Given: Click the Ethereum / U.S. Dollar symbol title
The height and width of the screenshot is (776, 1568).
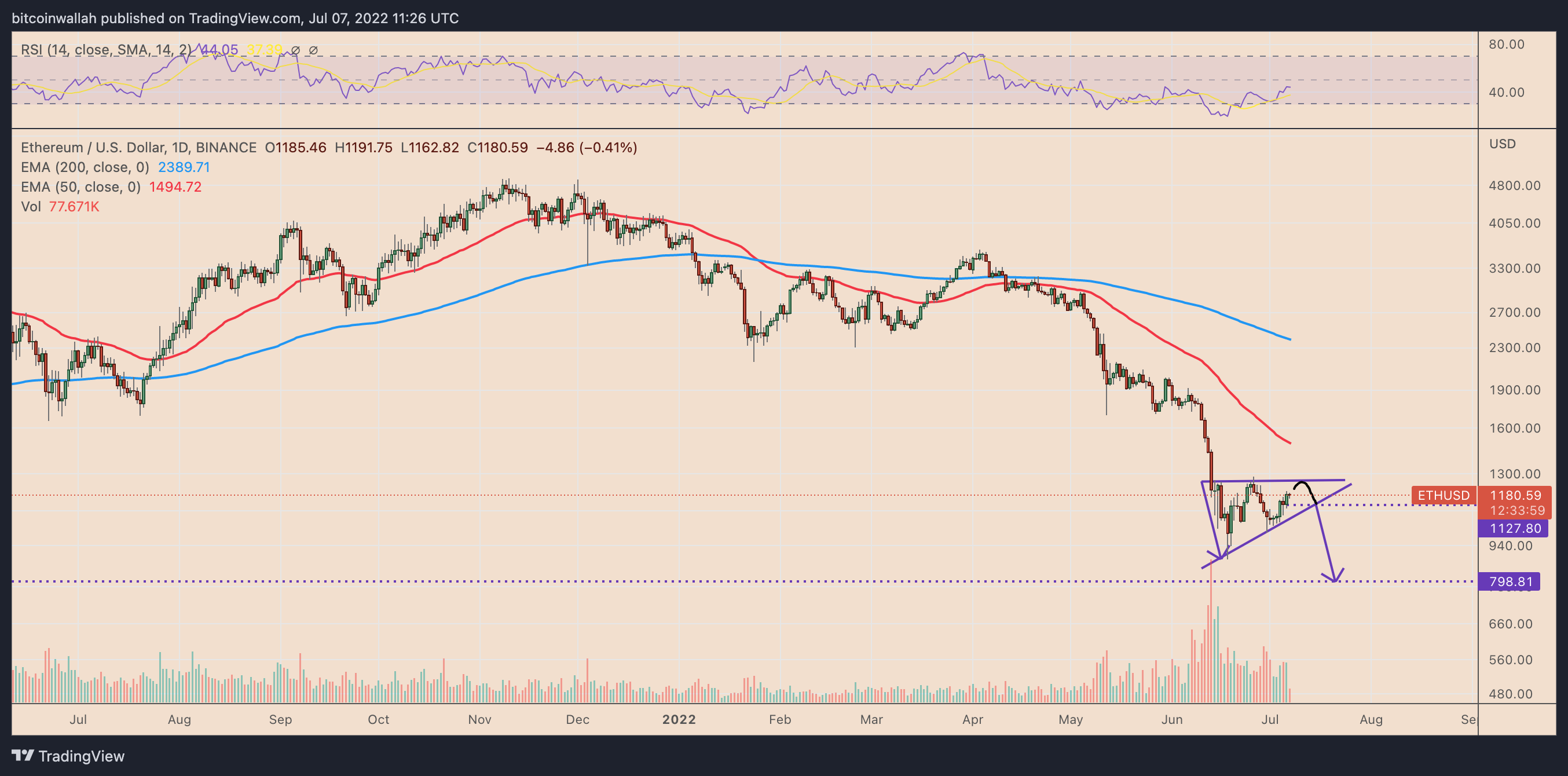Looking at the screenshot, I should point(138,147).
